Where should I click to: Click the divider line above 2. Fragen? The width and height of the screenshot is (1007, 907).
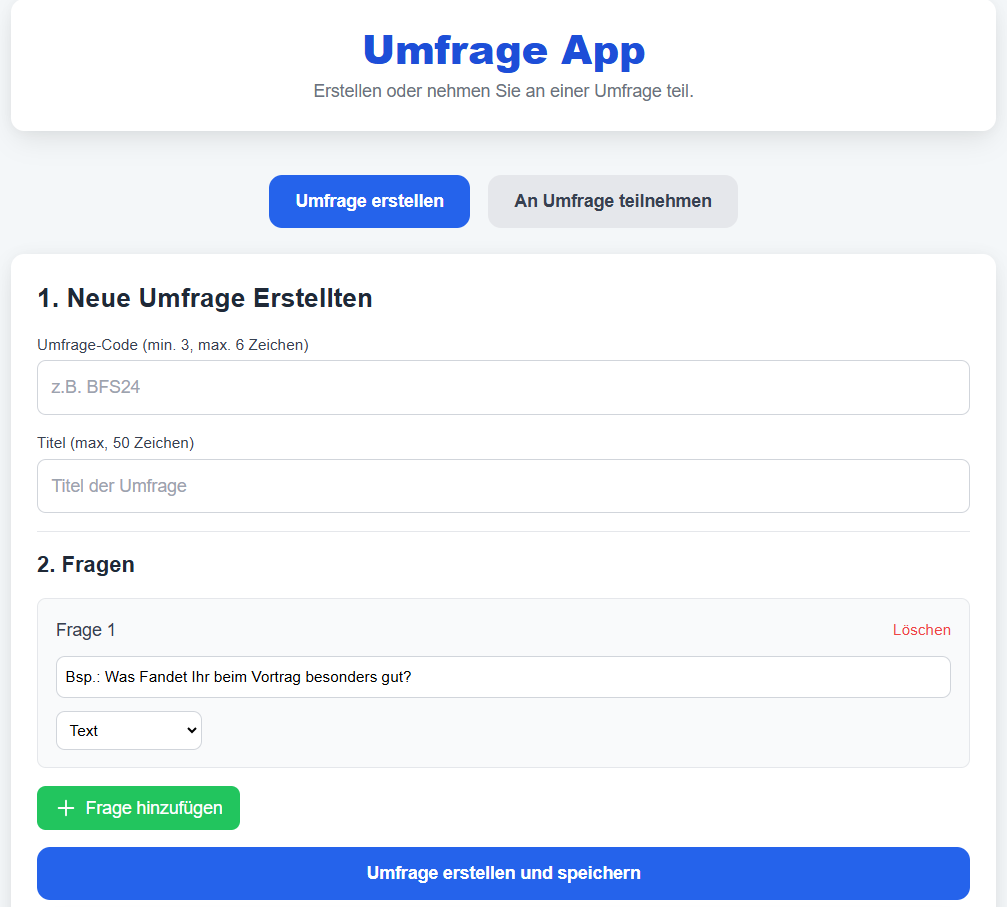click(x=503, y=531)
